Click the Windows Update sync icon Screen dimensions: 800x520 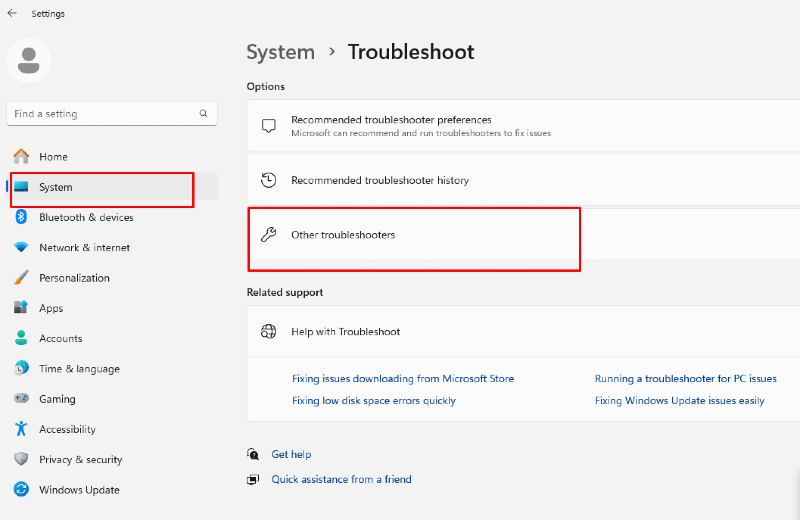[x=21, y=489]
